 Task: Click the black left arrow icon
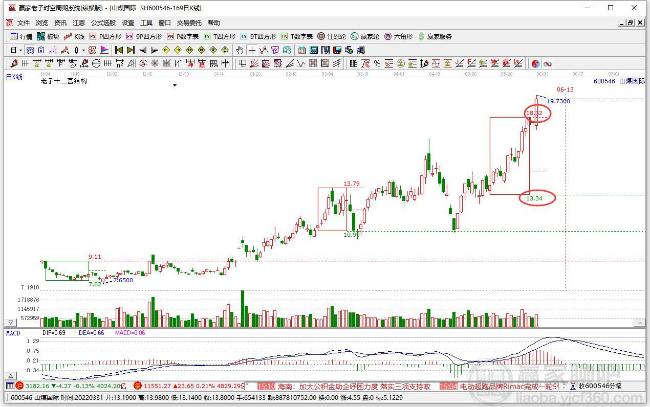pyautogui.click(x=143, y=50)
